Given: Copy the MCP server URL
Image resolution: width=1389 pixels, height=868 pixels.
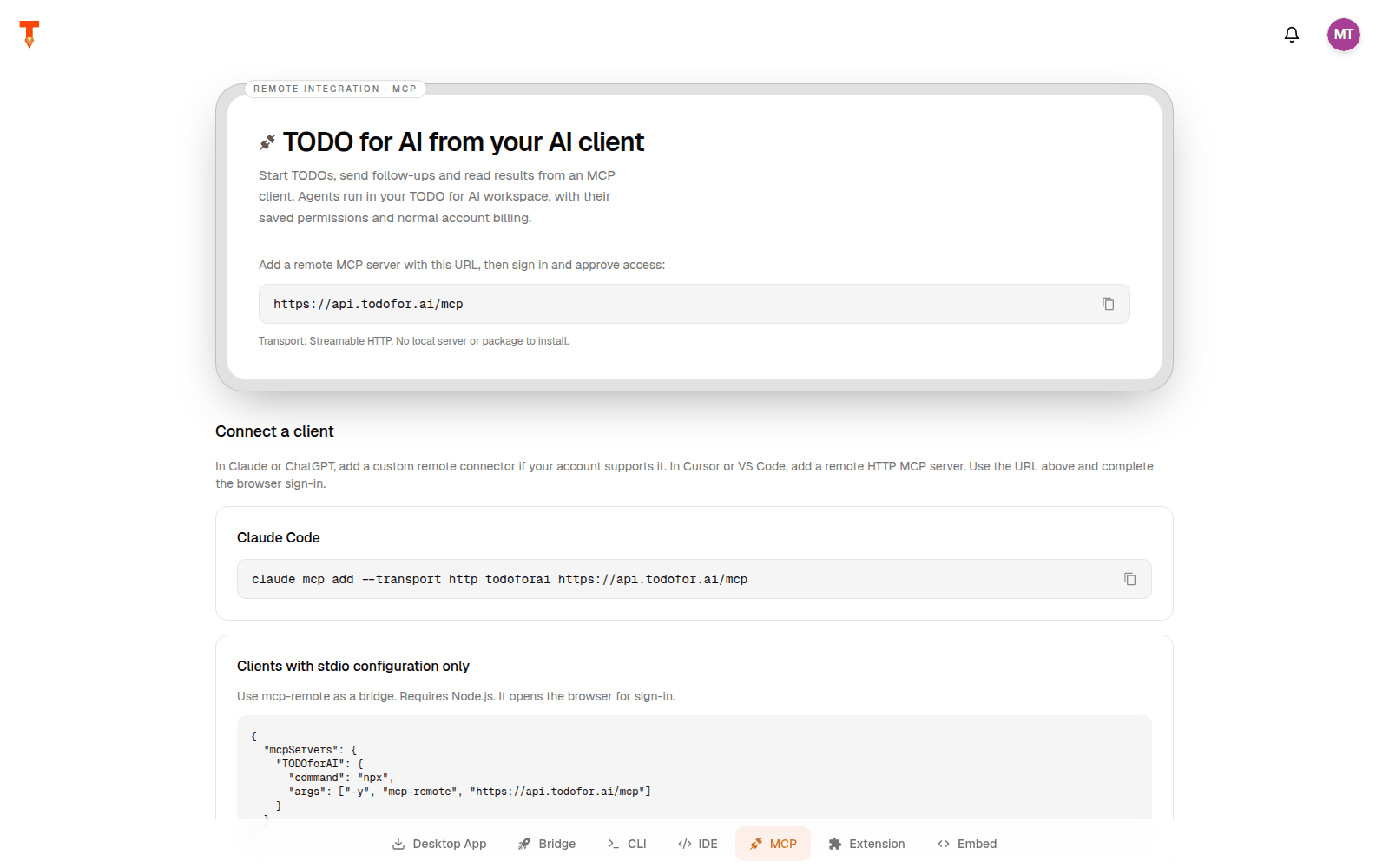Looking at the screenshot, I should [x=1109, y=304].
